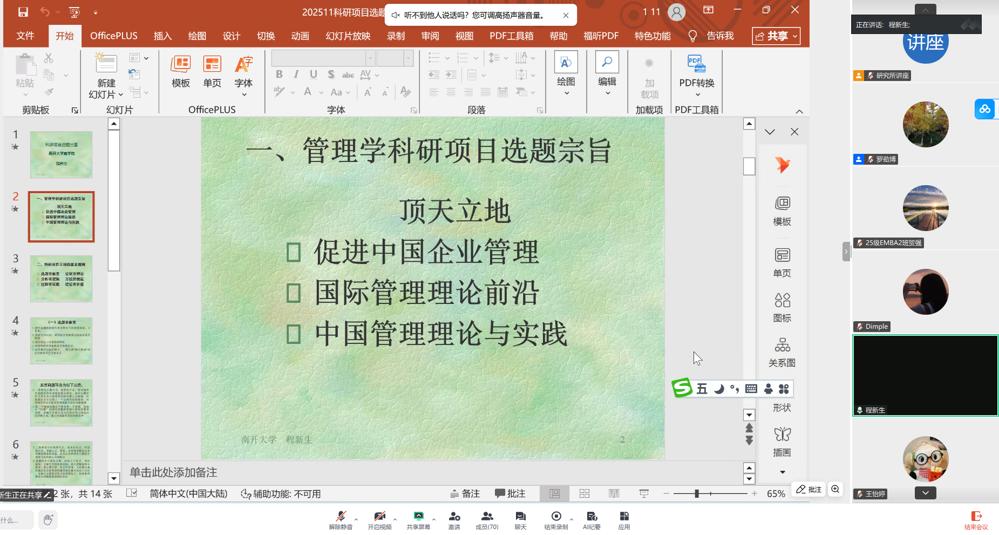
Task: Toggle italic formatting I in the font group
Action: (x=296, y=75)
